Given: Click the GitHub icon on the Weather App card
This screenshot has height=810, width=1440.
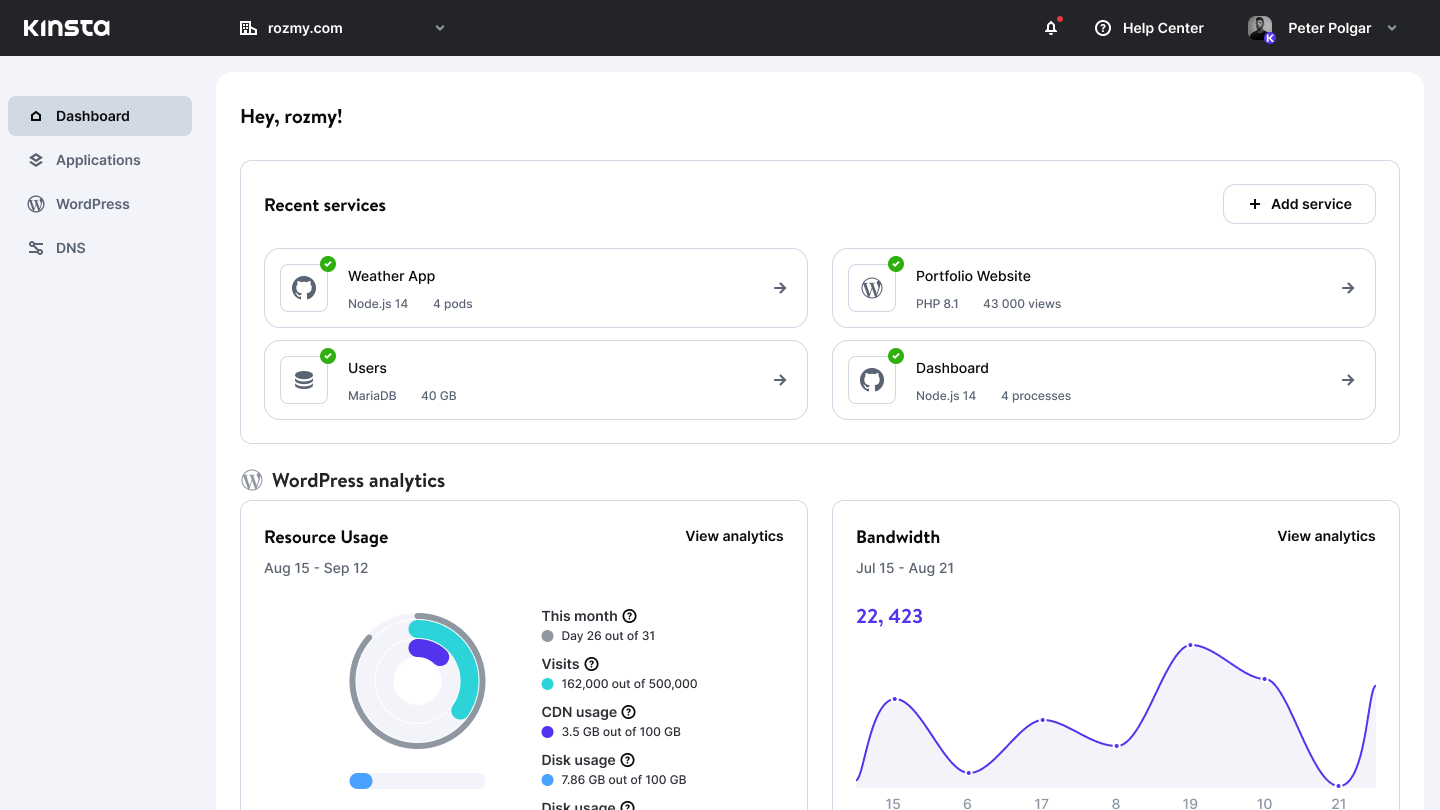Looking at the screenshot, I should coord(303,287).
